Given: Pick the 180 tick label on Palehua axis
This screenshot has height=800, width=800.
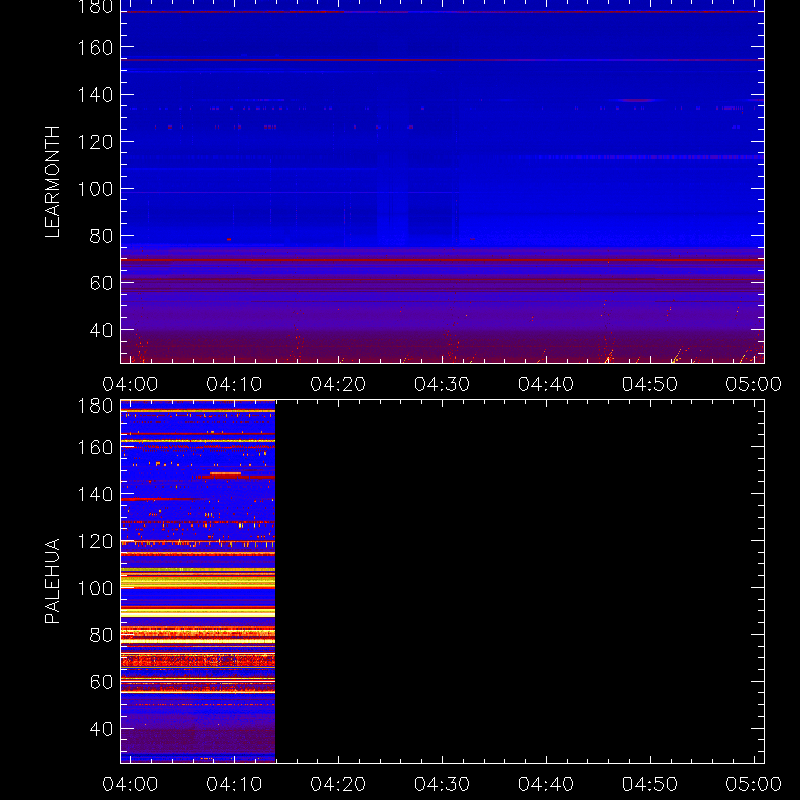Looking at the screenshot, I should click(95, 406).
